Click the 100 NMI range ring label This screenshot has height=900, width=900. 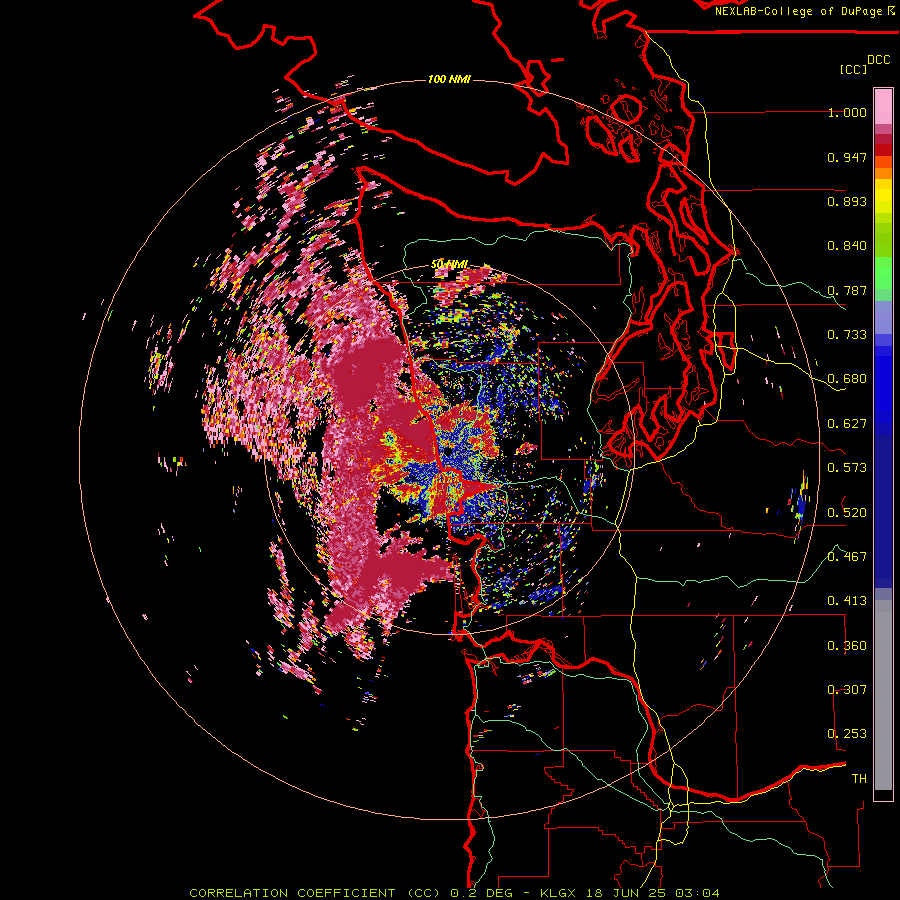449,79
